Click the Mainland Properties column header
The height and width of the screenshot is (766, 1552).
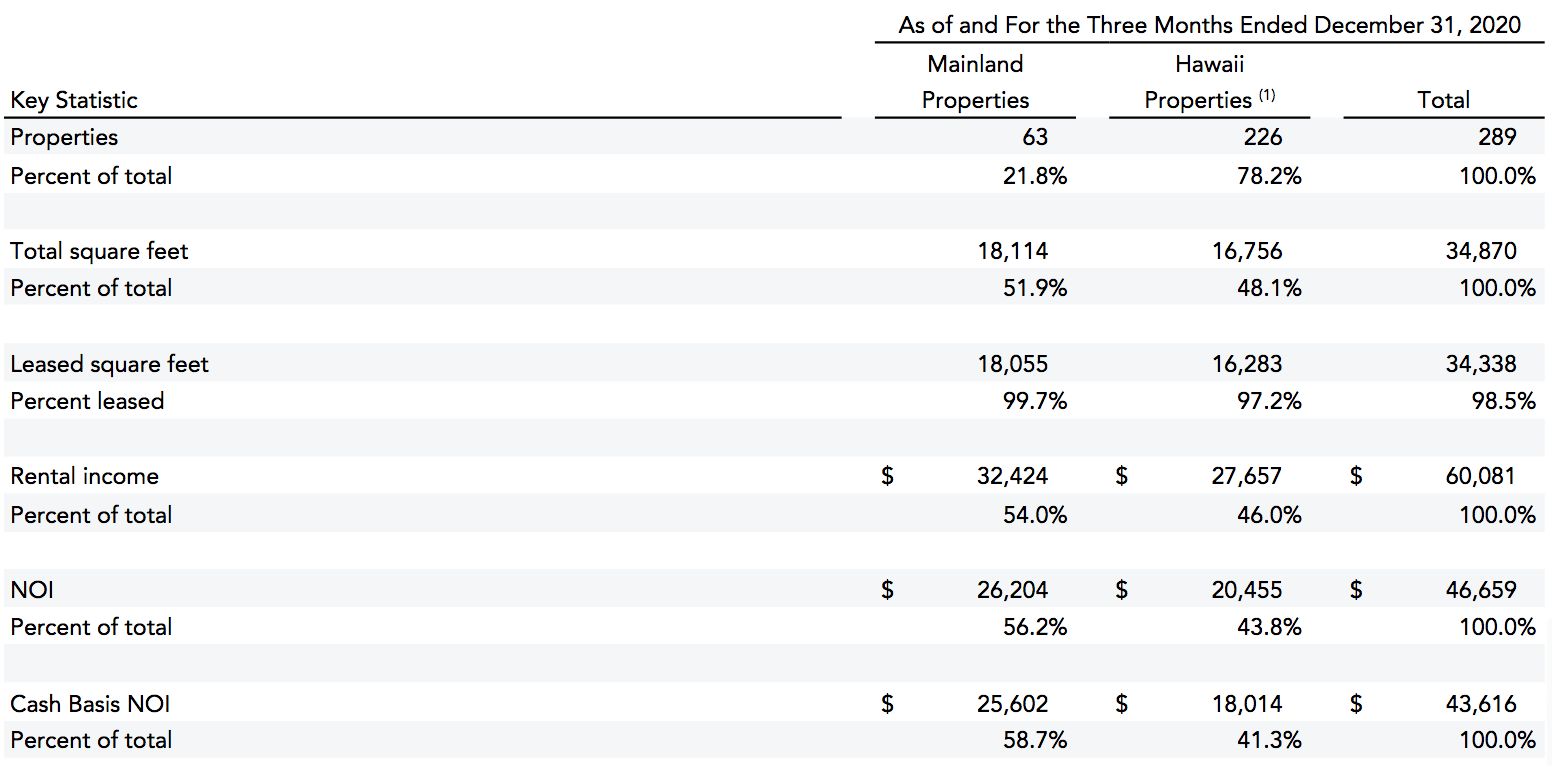975,82
